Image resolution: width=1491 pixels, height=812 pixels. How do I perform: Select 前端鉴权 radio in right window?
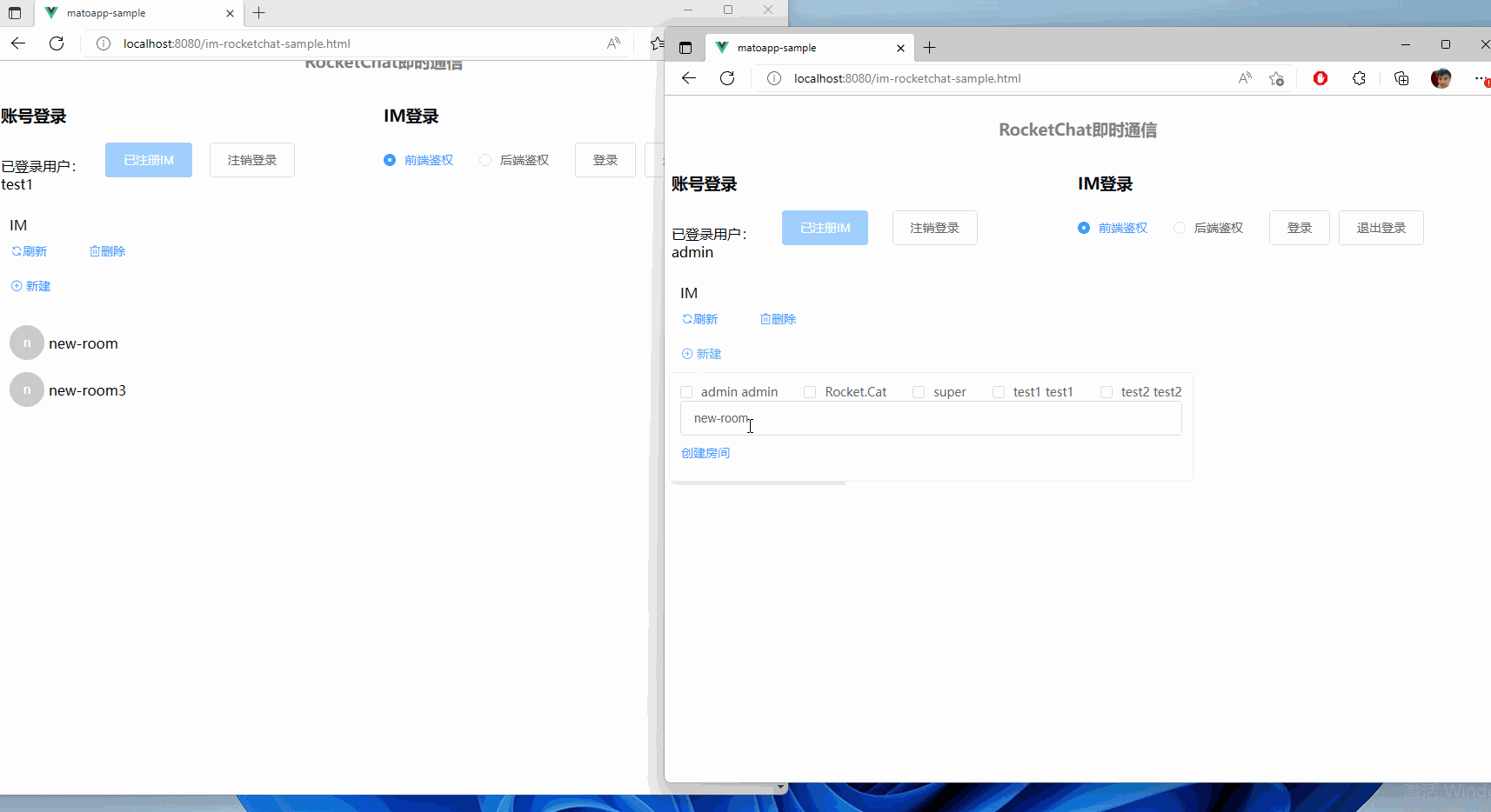[x=1084, y=228]
